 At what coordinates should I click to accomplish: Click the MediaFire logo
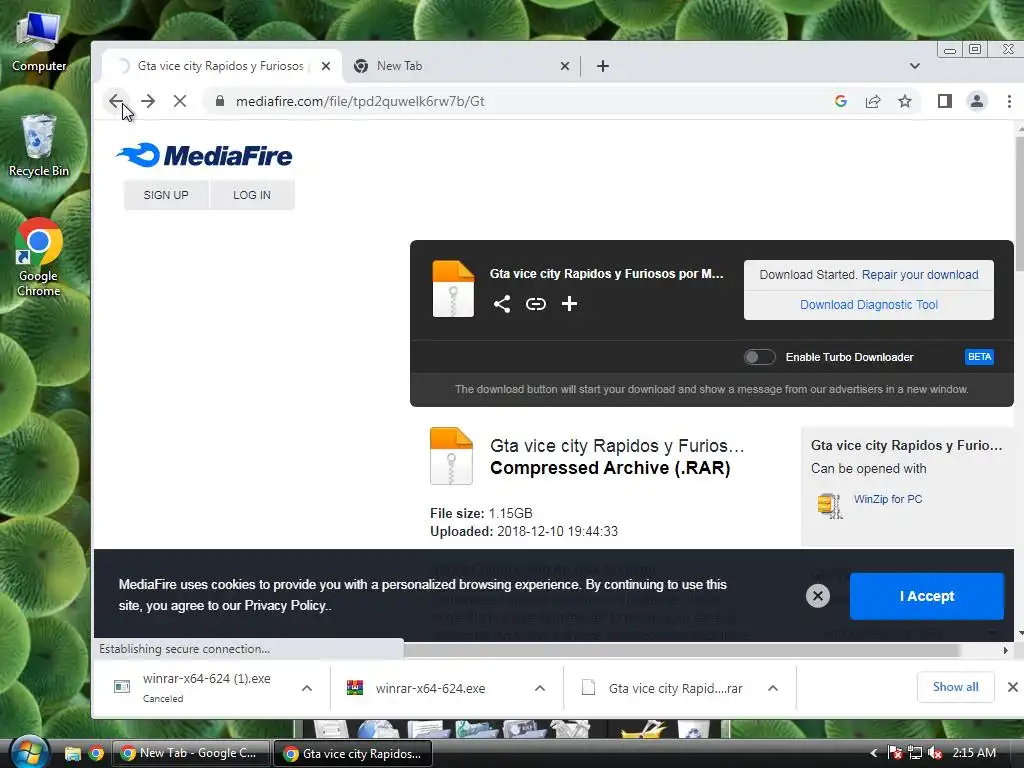pyautogui.click(x=204, y=155)
